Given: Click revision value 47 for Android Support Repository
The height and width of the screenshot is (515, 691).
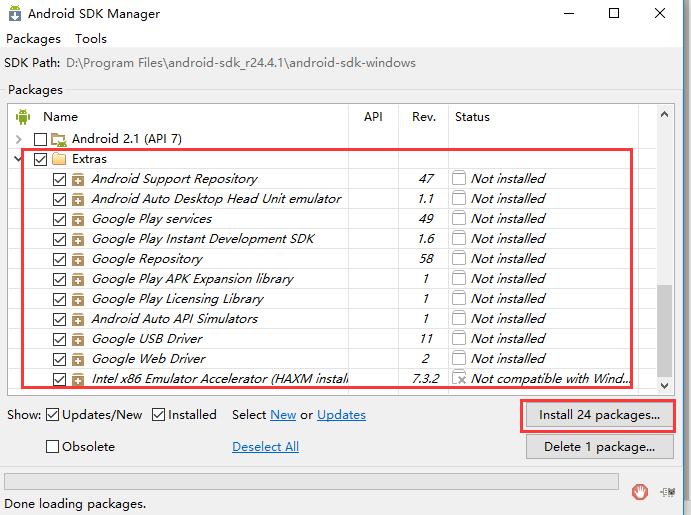Looking at the screenshot, I should [426, 178].
